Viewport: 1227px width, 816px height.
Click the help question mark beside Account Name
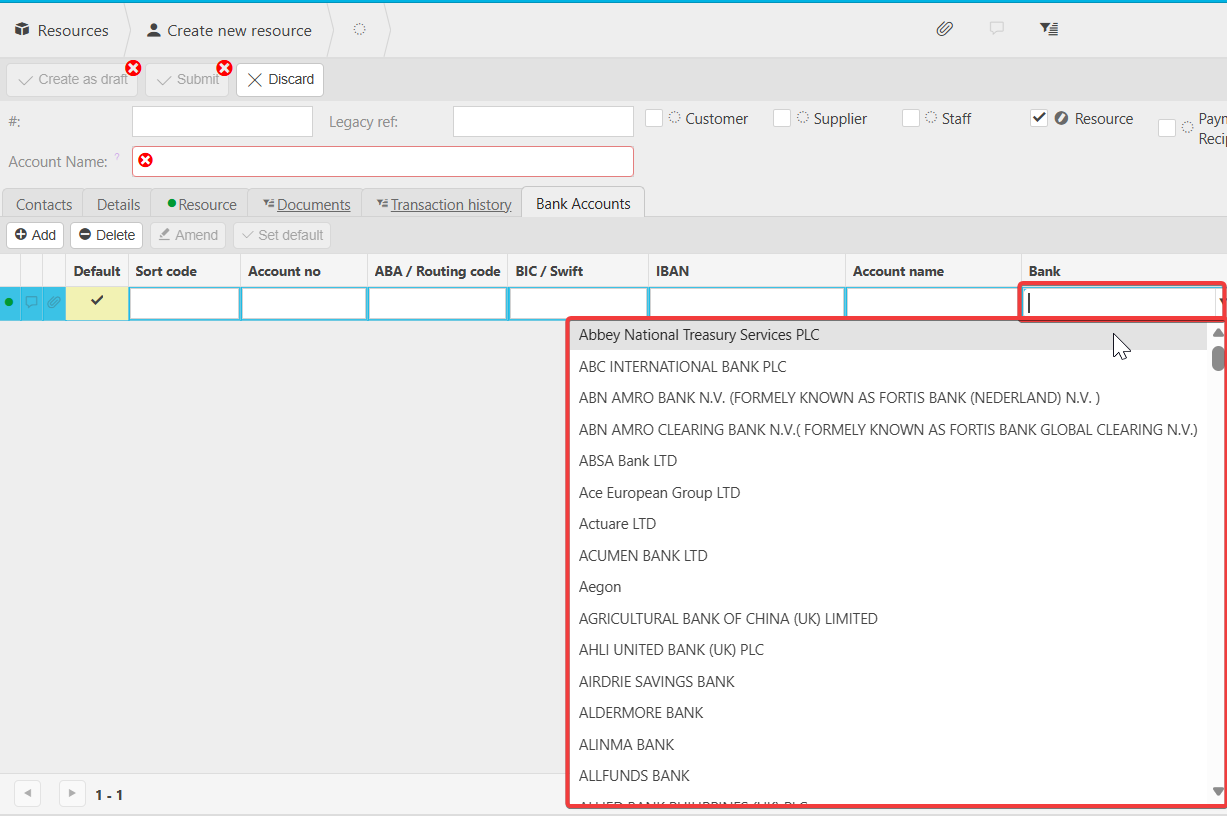point(117,157)
